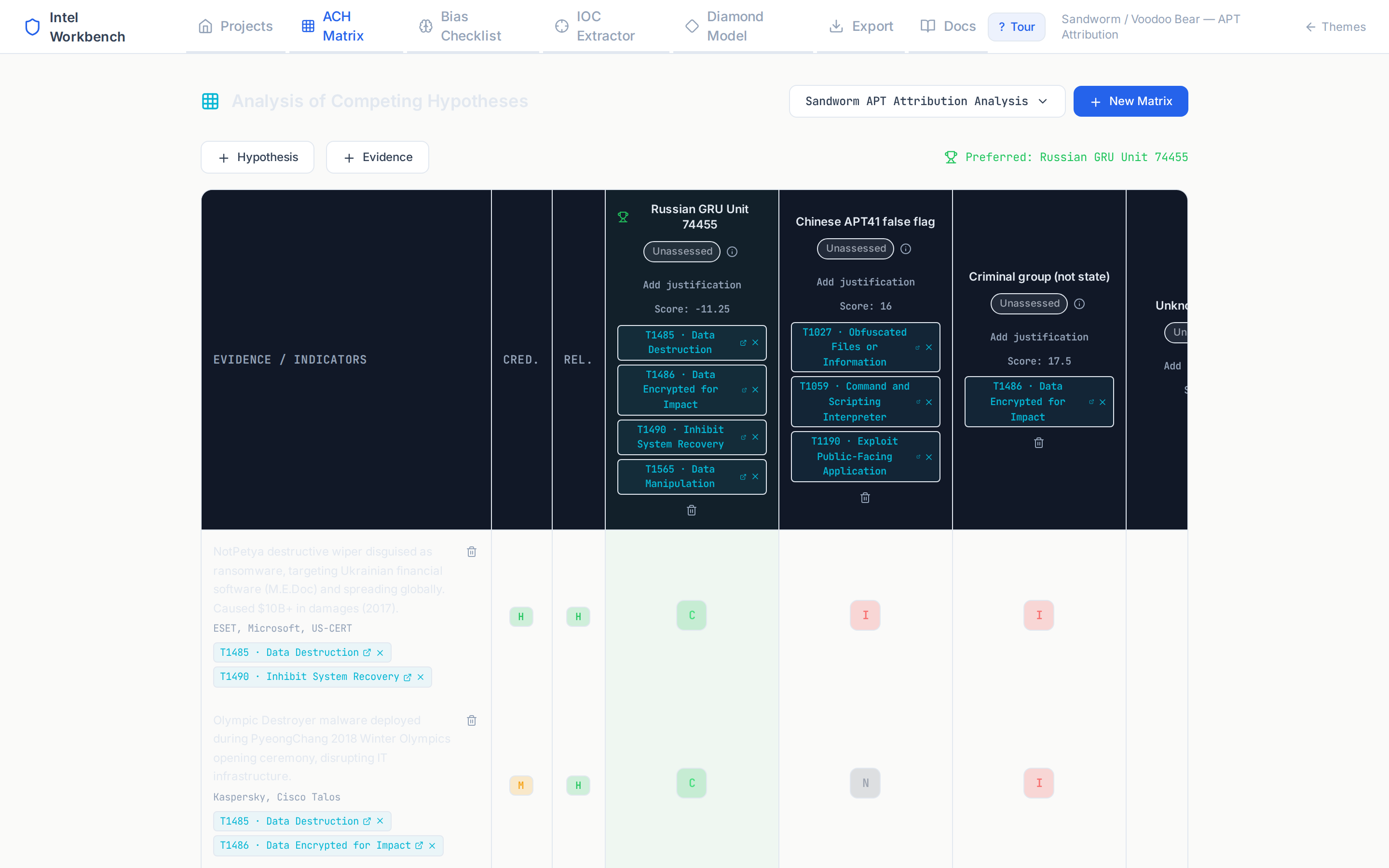Remove T1486 tag from Russian GRU Unit column
This screenshot has width=1389, height=868.
click(x=755, y=390)
